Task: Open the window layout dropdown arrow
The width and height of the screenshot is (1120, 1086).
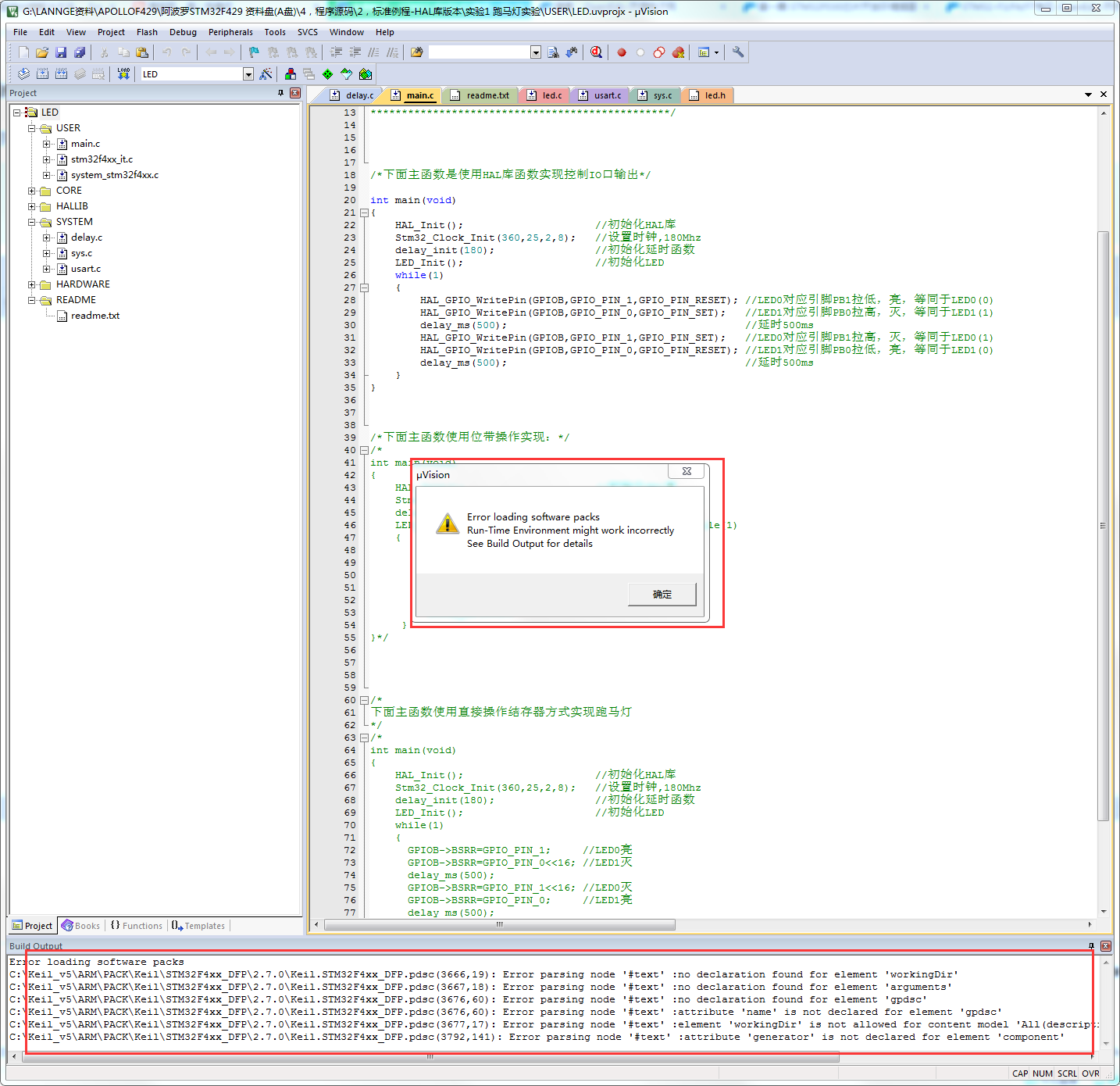Action: point(716,52)
